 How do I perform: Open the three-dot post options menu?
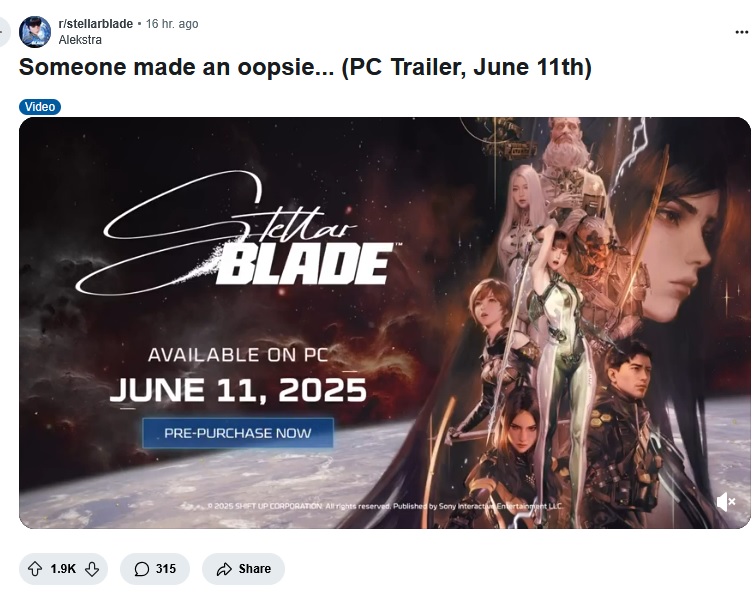742,32
